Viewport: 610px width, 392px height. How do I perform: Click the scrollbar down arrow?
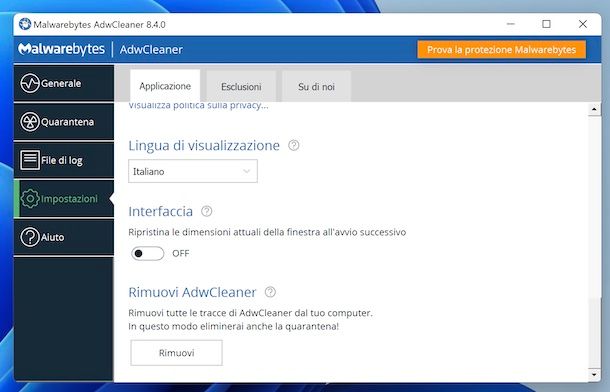(594, 374)
